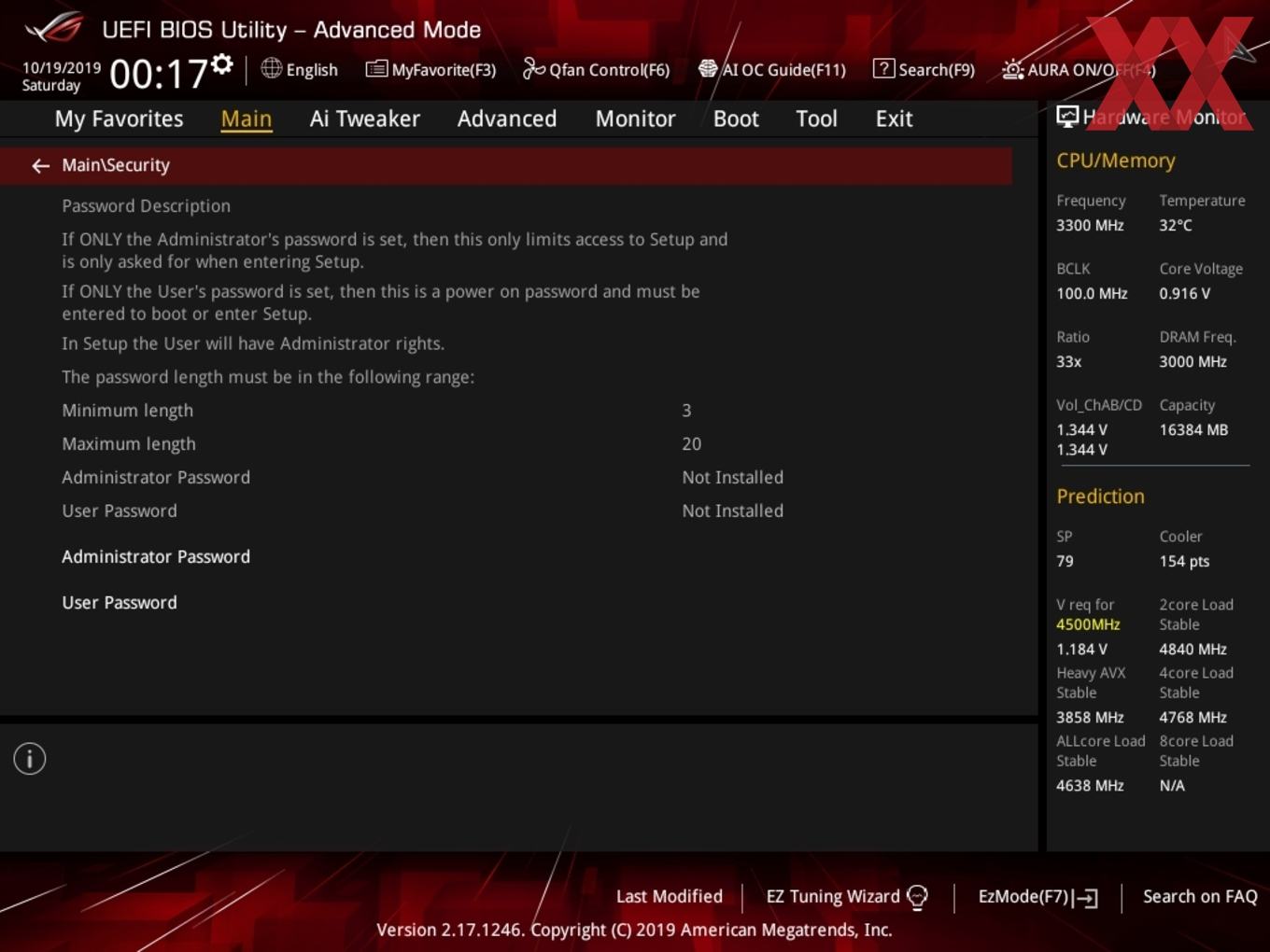Screen dimensions: 1270x952
Task: Open MyFavorite(F3) list icon
Action: tap(376, 69)
